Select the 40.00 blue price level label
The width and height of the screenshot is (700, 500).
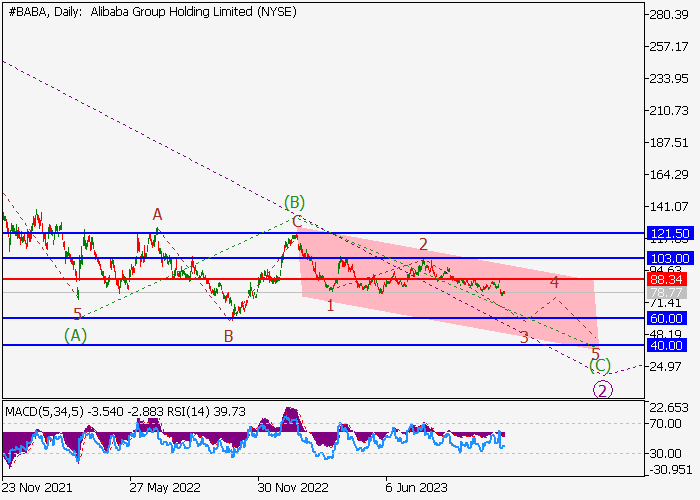(666, 346)
